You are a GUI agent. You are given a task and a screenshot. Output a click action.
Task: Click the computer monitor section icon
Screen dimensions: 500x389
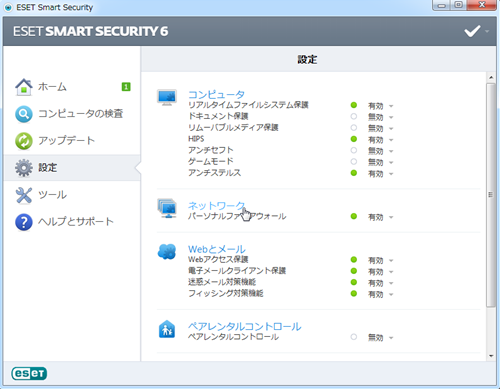(167, 97)
